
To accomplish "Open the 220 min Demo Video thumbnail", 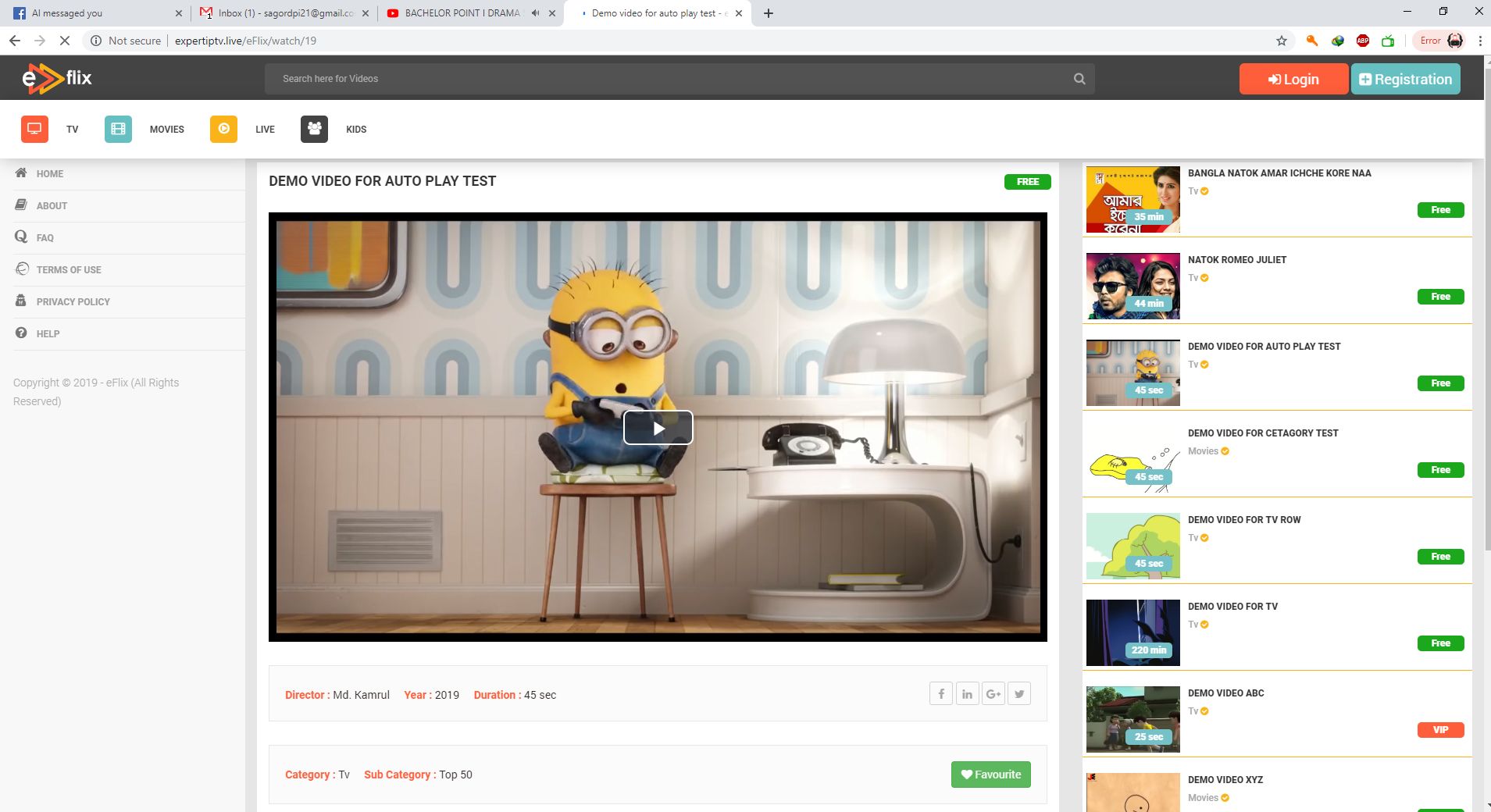I will (x=1133, y=632).
